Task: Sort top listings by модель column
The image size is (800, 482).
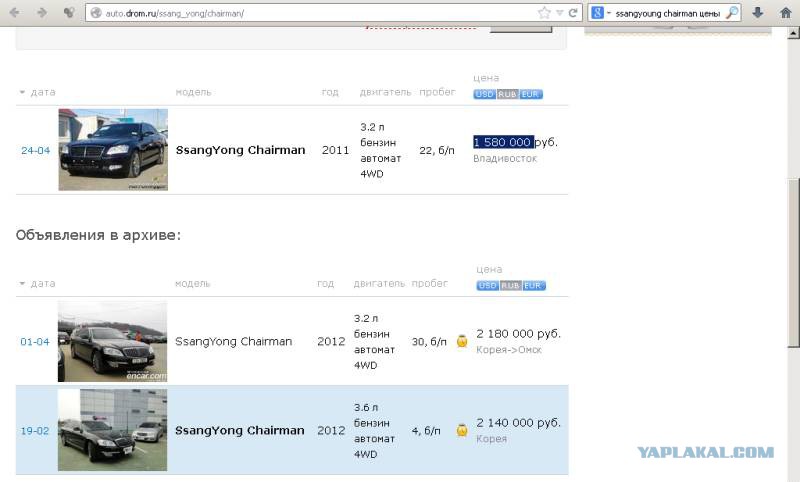Action: [193, 92]
